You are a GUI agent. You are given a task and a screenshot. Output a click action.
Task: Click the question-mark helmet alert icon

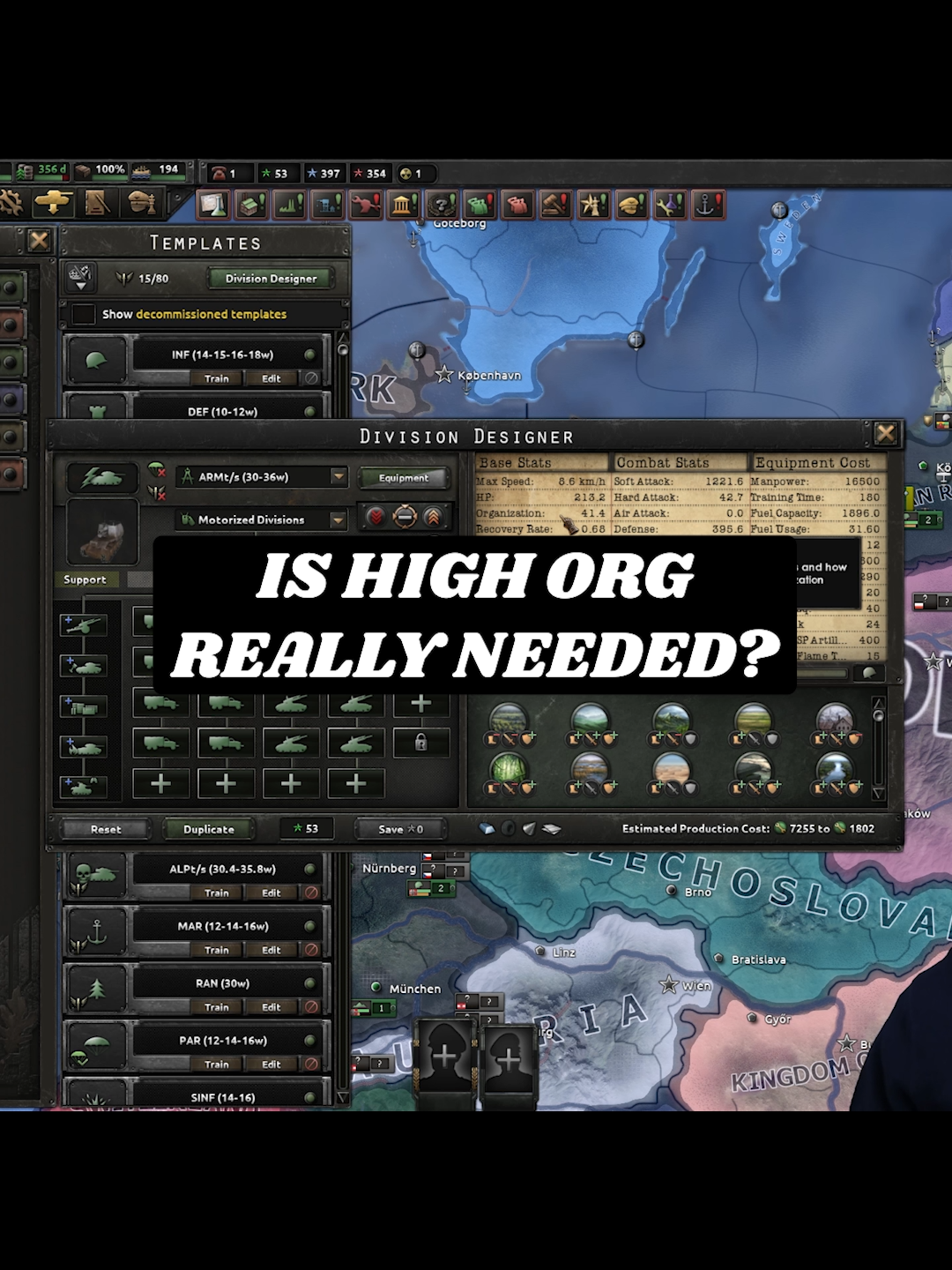click(x=442, y=205)
